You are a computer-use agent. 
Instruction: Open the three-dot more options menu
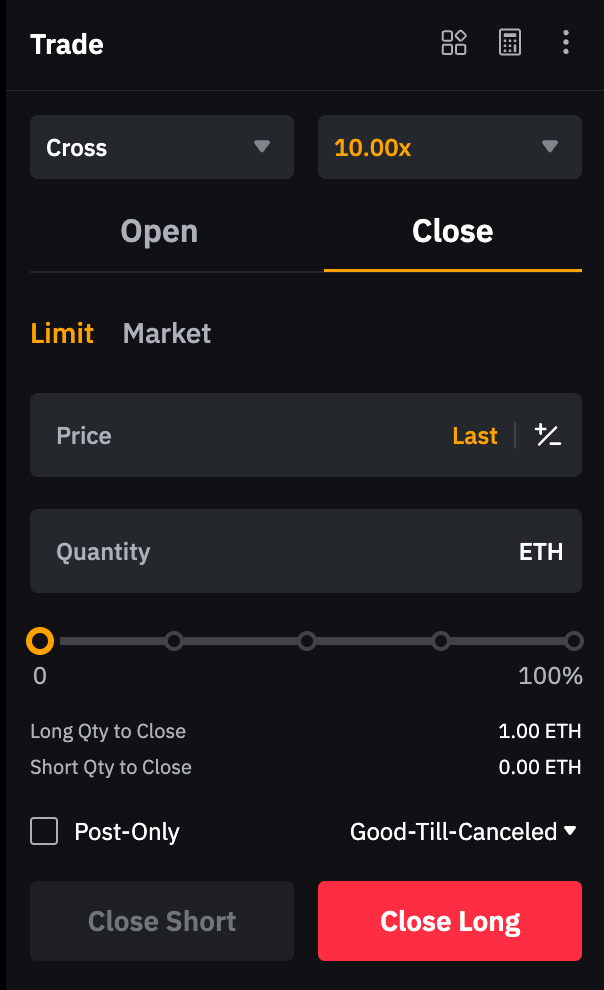(566, 43)
